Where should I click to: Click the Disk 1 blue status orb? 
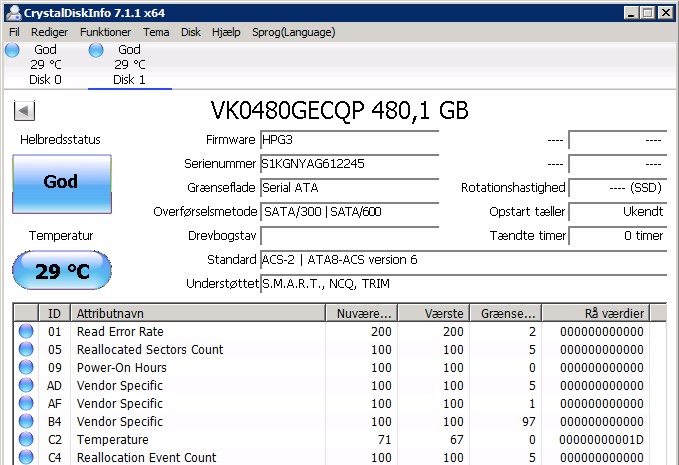96,50
